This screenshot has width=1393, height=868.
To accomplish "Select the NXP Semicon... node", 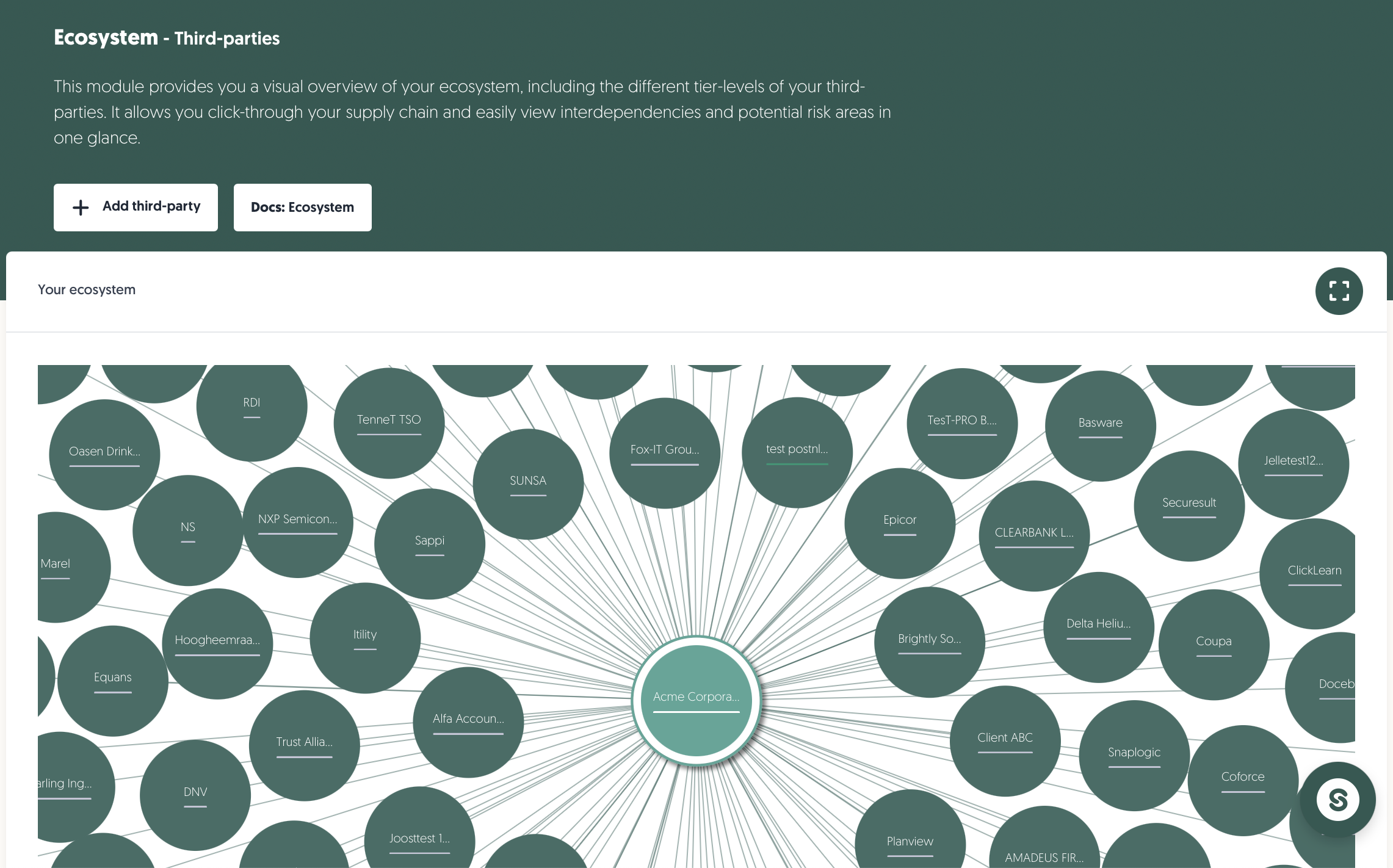I will [x=297, y=523].
